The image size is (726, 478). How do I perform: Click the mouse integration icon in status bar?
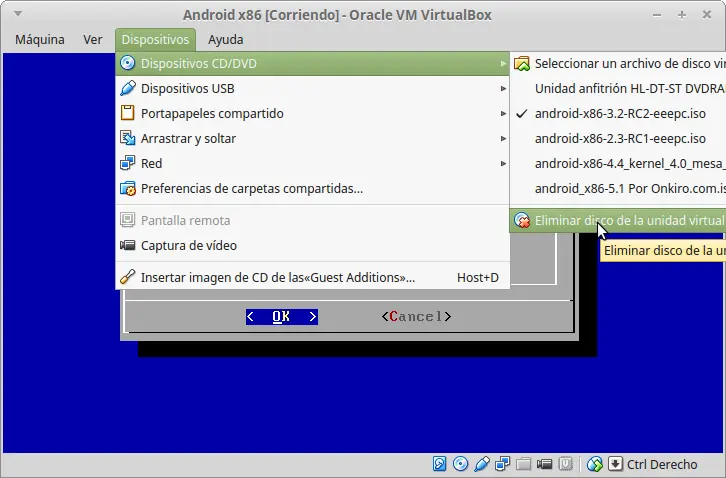[x=595, y=464]
